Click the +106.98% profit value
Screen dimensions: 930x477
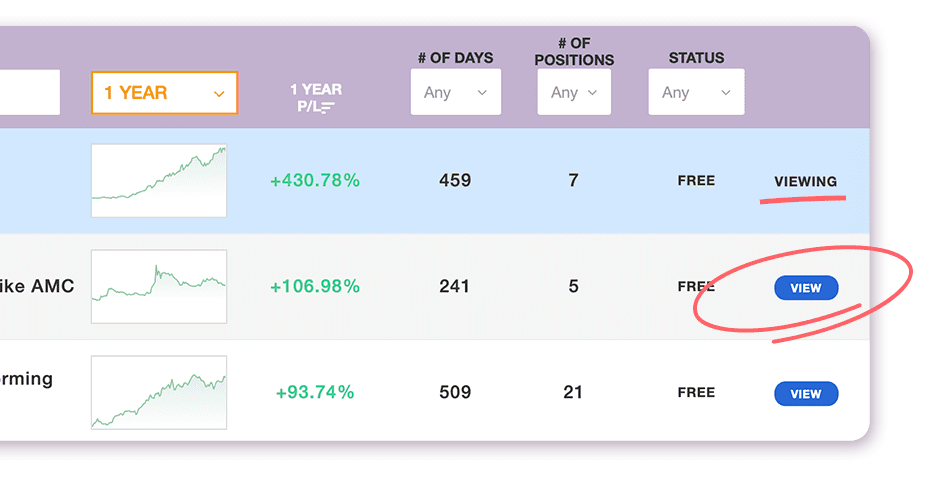pos(315,287)
